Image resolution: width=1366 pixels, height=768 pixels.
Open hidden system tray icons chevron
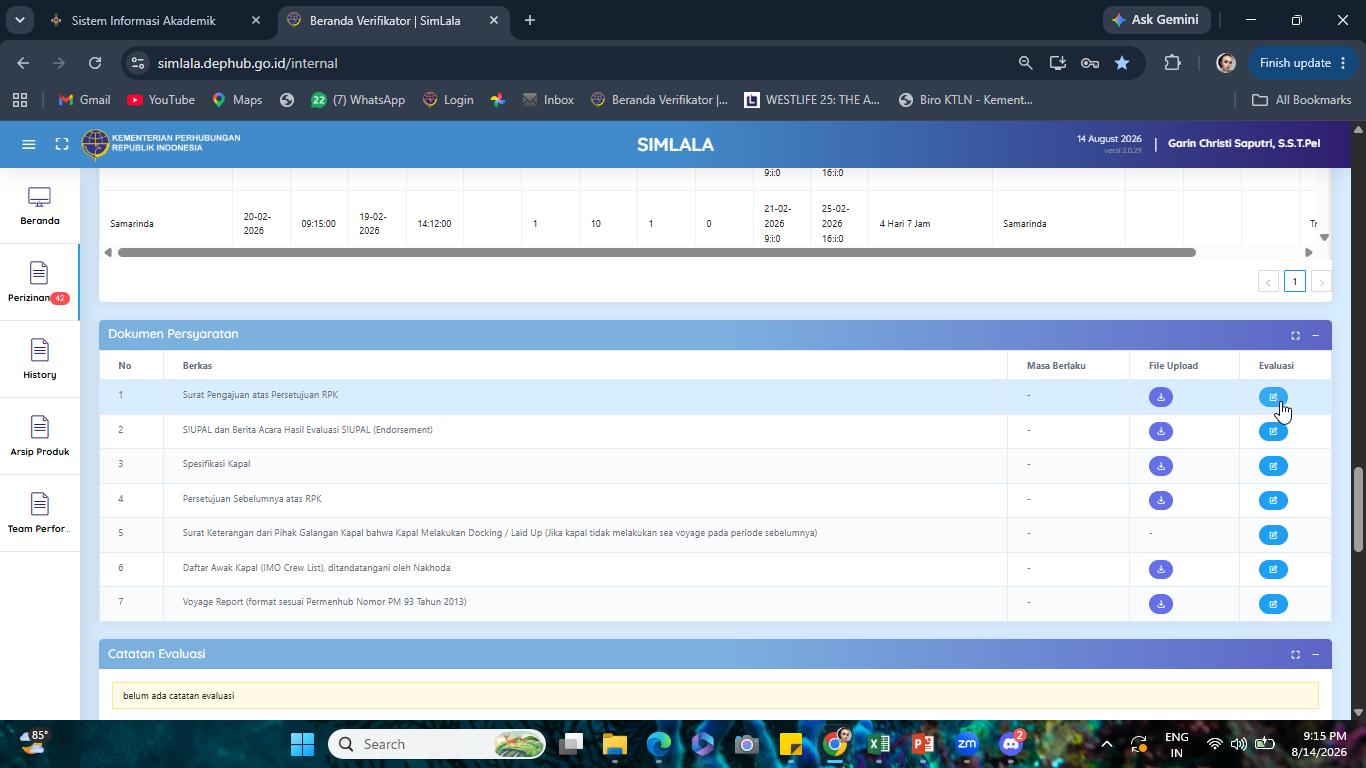pyautogui.click(x=1106, y=744)
